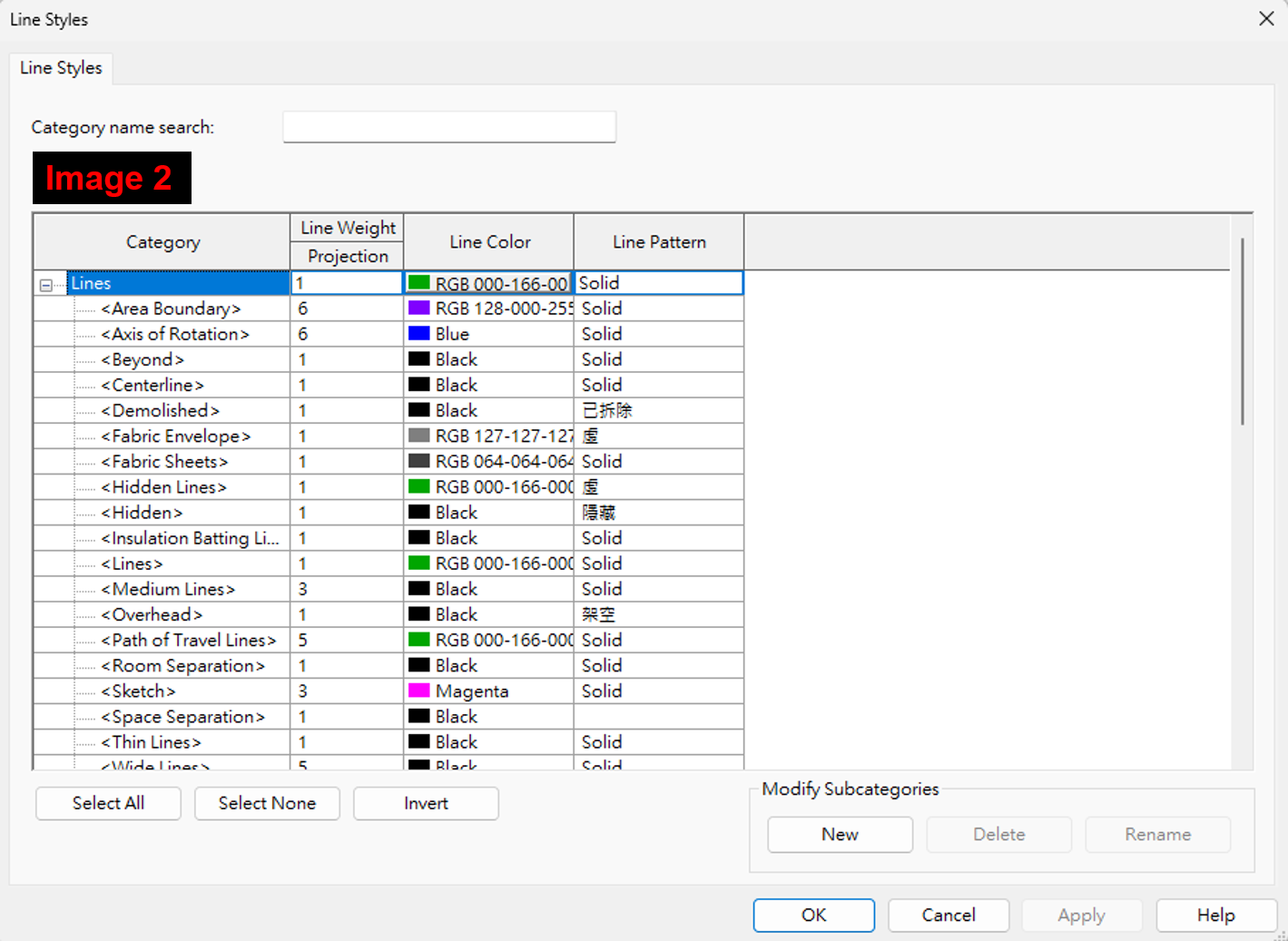Image resolution: width=1288 pixels, height=941 pixels.
Task: Confirm changes with the OK button
Action: pyautogui.click(x=812, y=915)
